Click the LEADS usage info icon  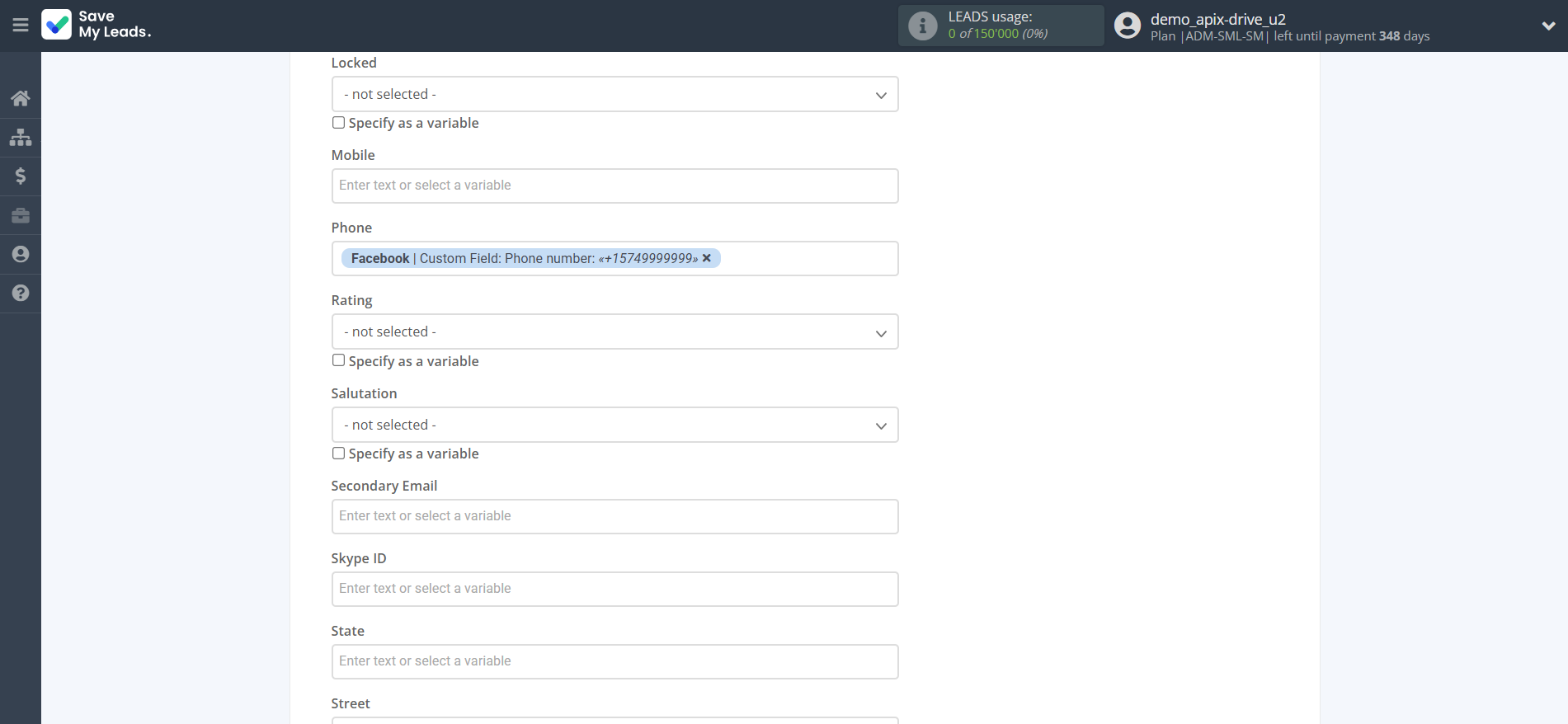pos(922,26)
